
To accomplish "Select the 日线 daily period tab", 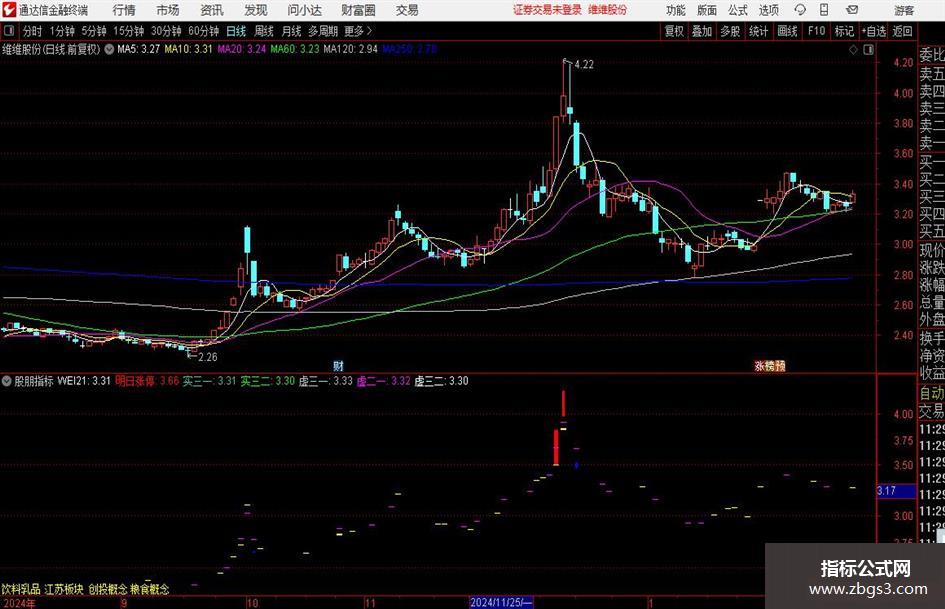I will pos(236,31).
